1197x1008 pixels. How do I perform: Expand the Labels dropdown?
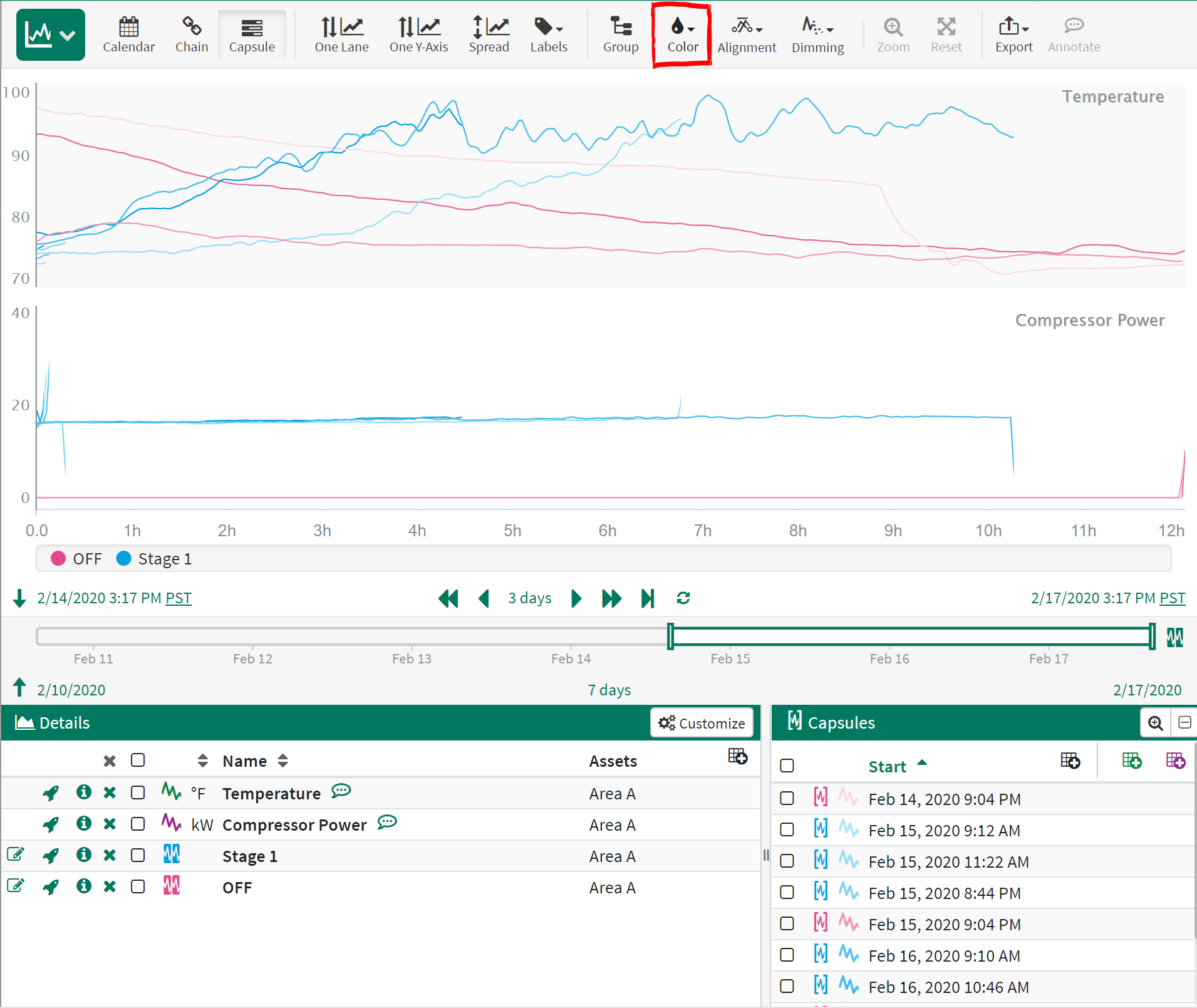click(549, 34)
